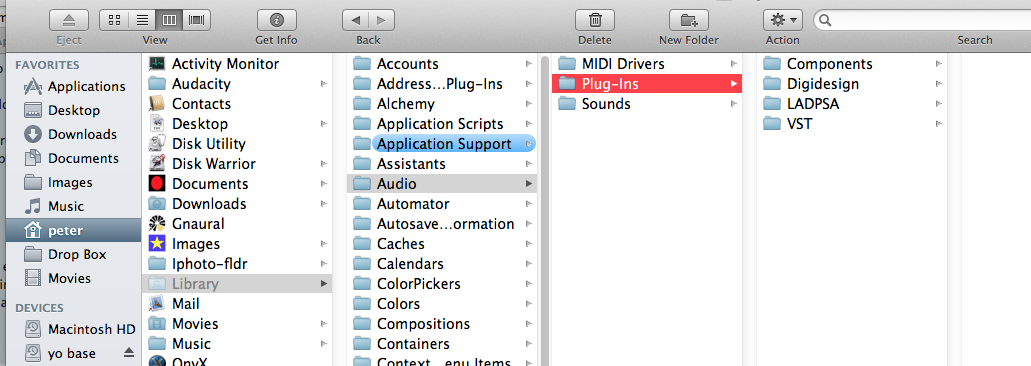Expand the Sounds folder arrow

point(734,104)
